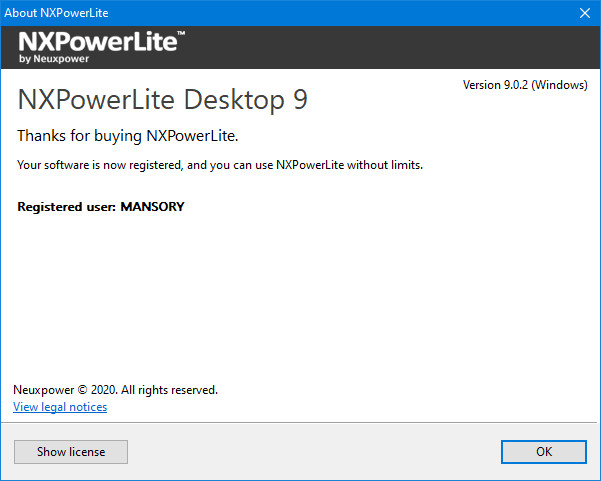Click the 'Your software is now registered' sentence
Screen dimensions: 601x481
[220, 164]
